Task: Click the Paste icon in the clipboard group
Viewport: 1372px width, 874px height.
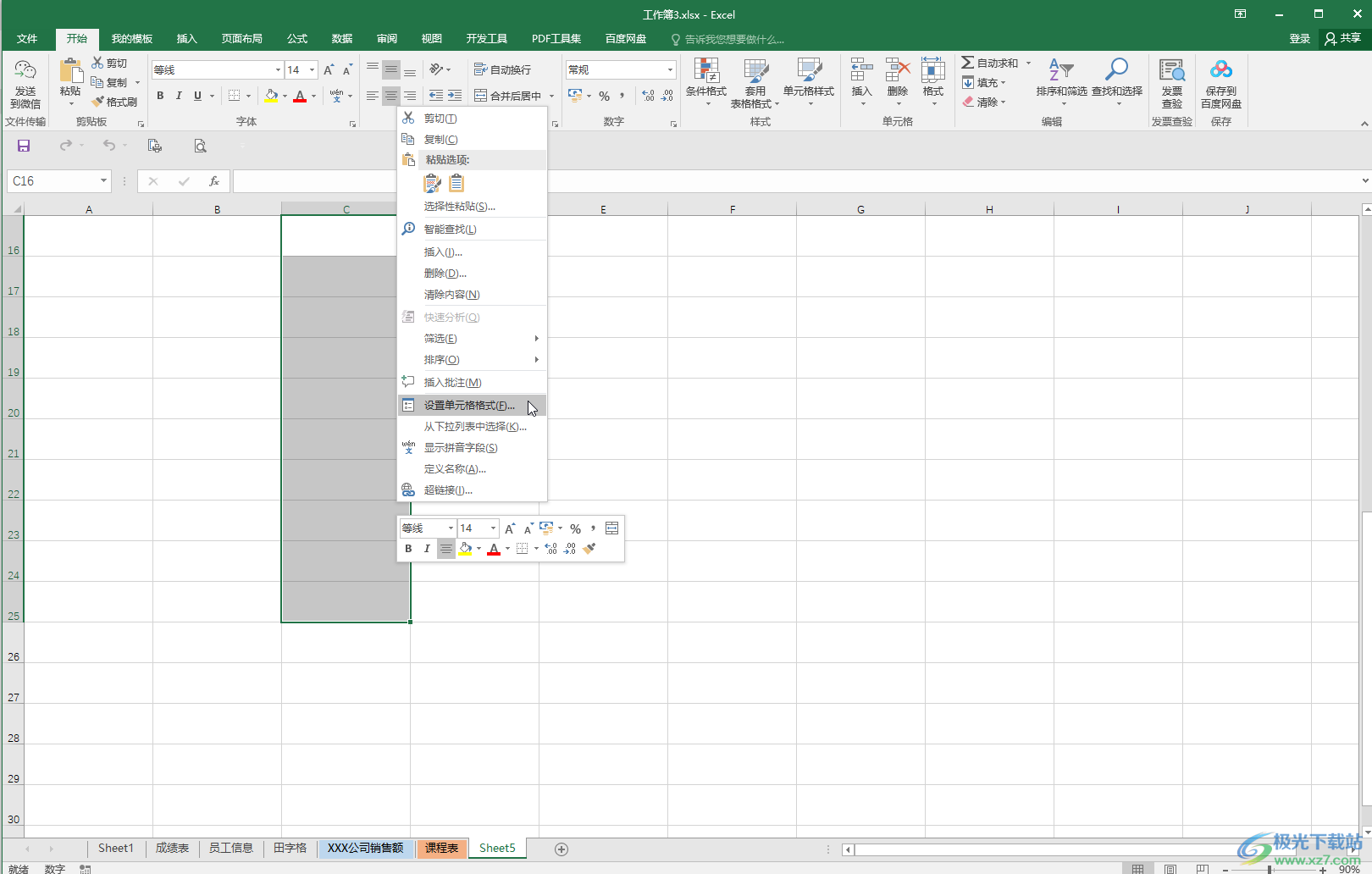Action: pos(70,72)
